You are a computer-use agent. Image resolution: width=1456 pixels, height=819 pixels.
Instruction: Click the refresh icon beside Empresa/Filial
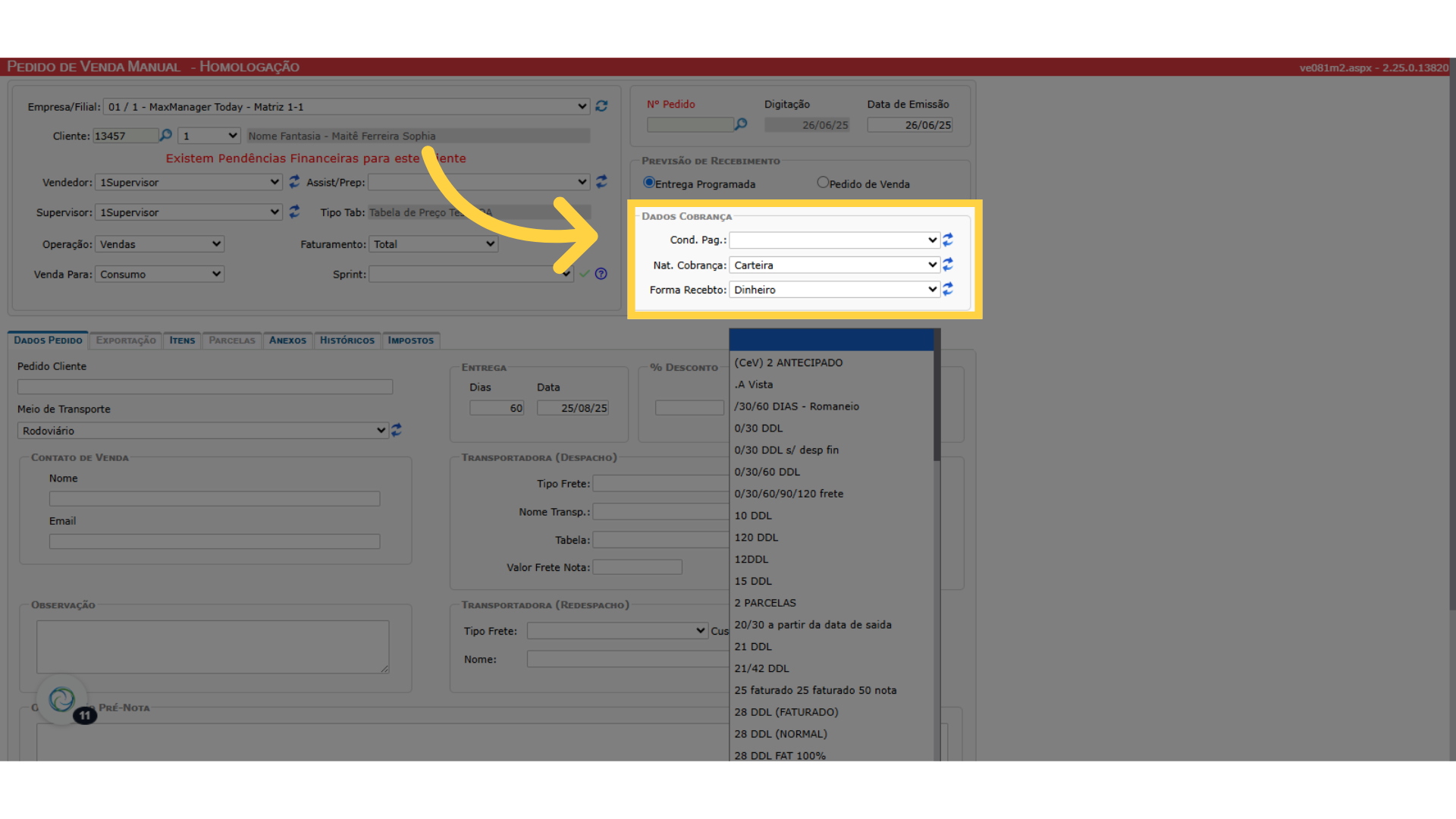point(601,106)
